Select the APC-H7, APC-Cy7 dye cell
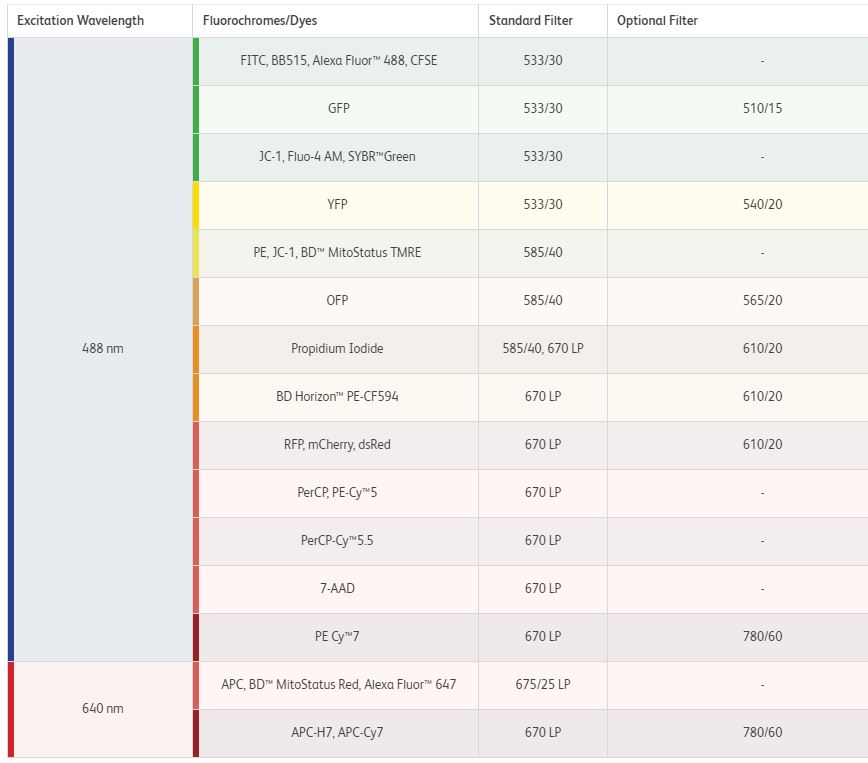This screenshot has width=868, height=763. [x=337, y=733]
